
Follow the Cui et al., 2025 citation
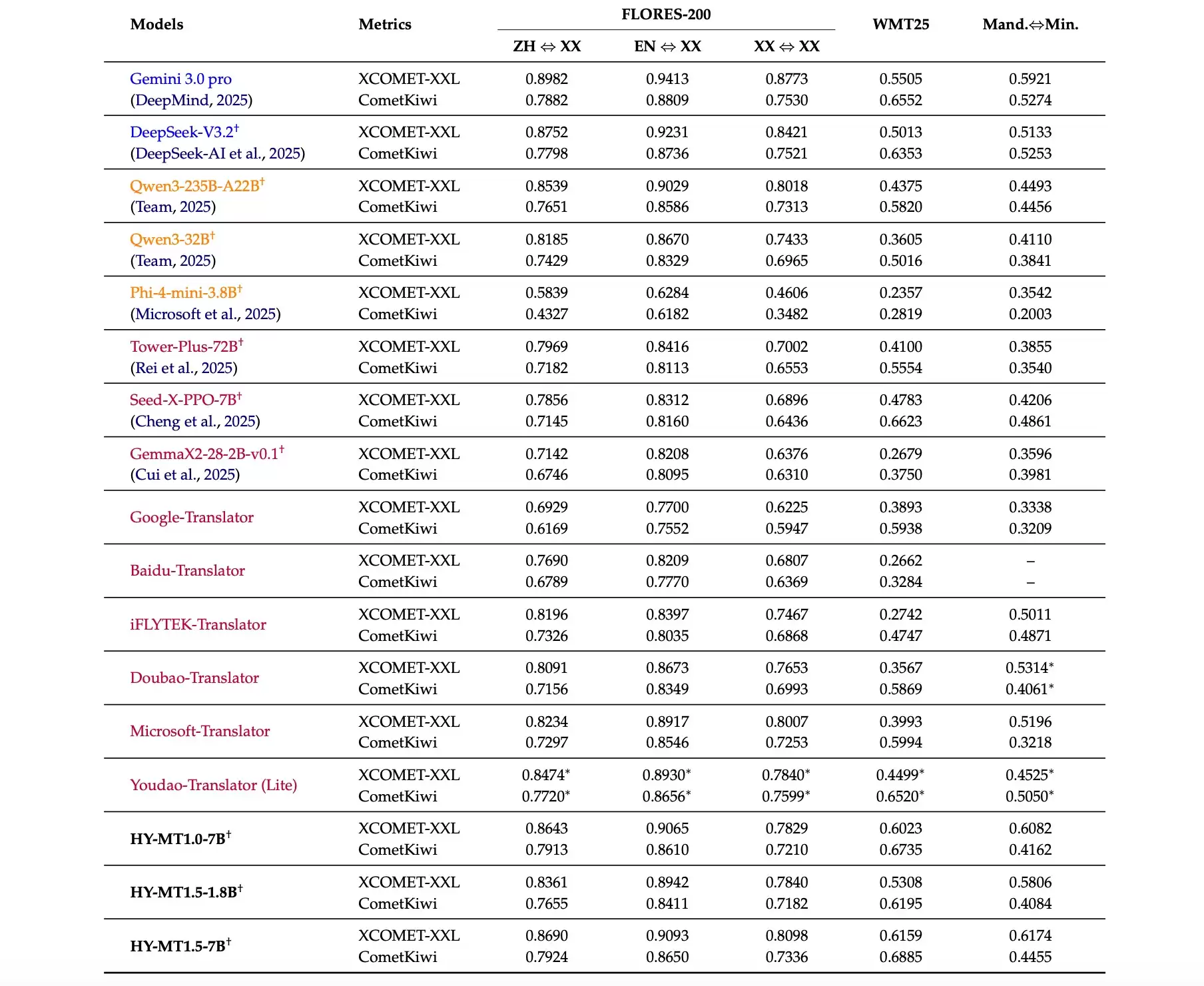[185, 474]
